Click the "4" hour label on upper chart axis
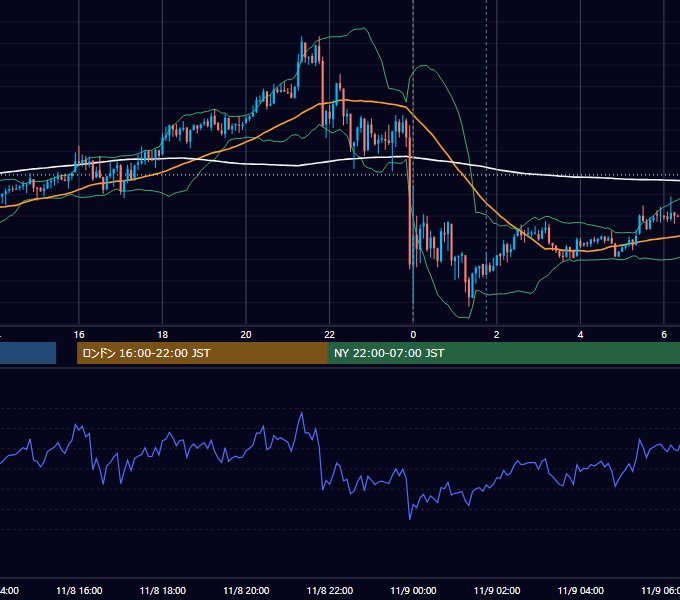680x600 pixels. tap(580, 335)
